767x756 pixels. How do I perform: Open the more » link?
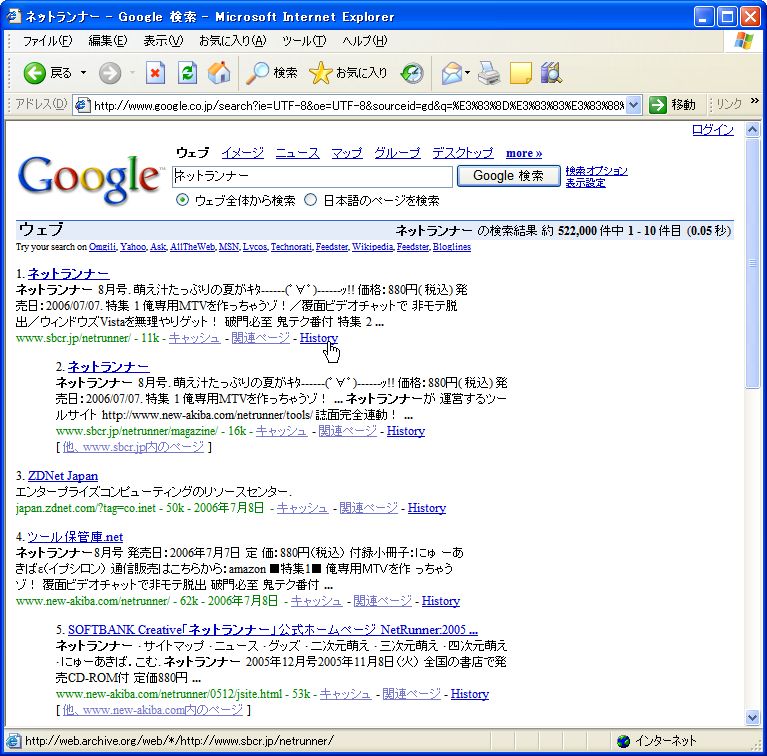click(x=524, y=153)
